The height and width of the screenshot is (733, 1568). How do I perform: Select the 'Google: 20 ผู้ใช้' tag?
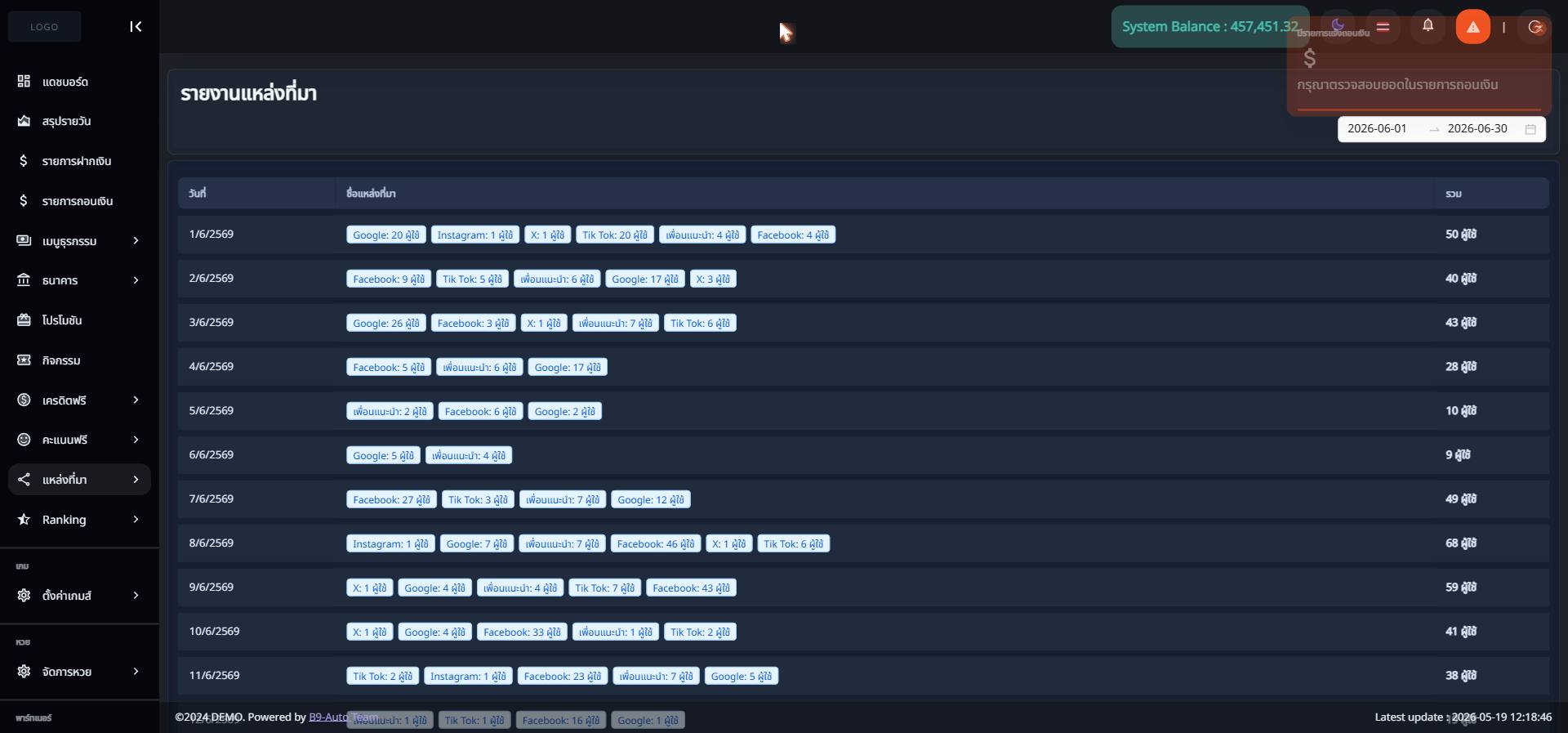tap(386, 235)
